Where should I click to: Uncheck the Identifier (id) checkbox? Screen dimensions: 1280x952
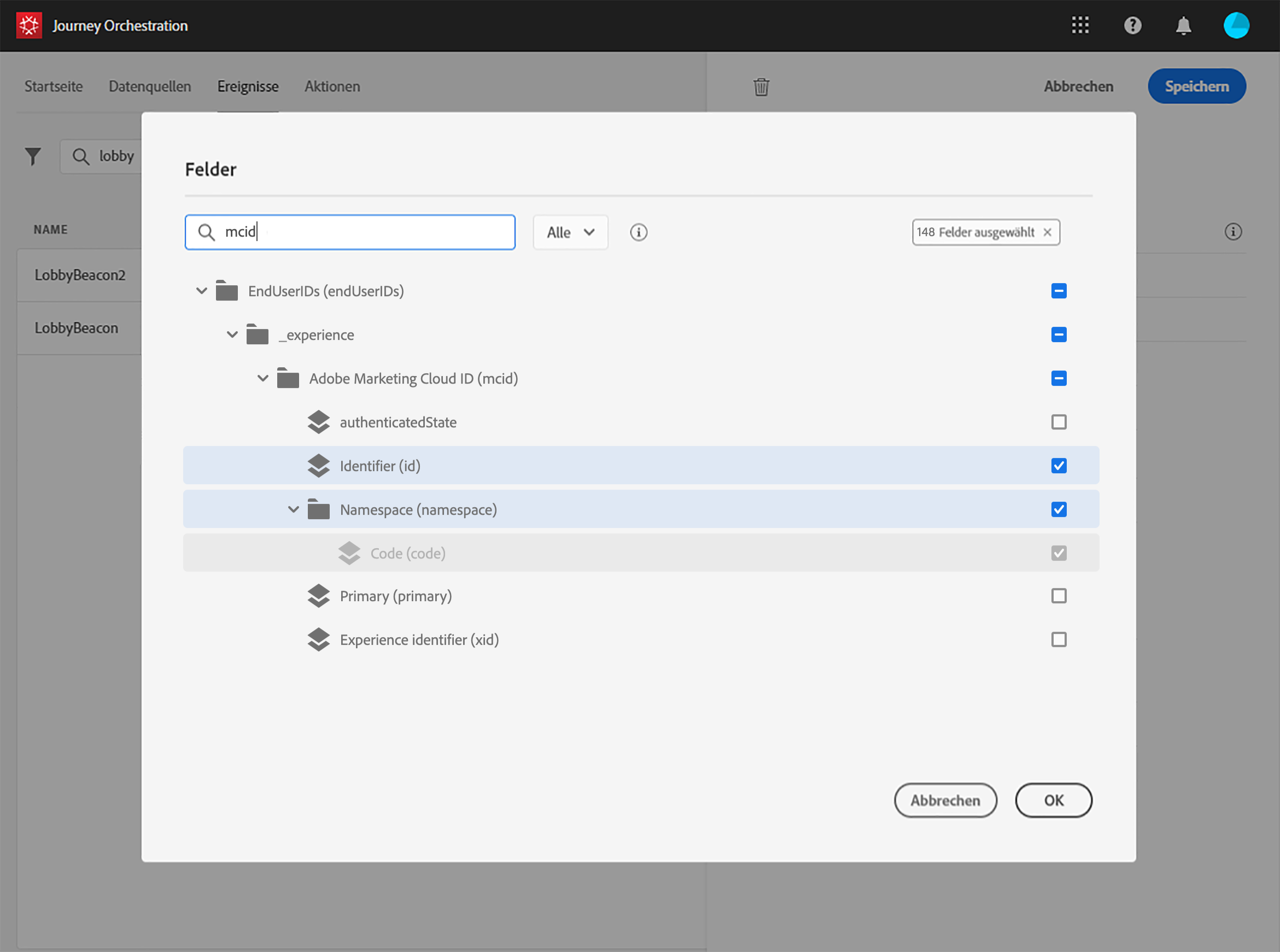[x=1058, y=466]
